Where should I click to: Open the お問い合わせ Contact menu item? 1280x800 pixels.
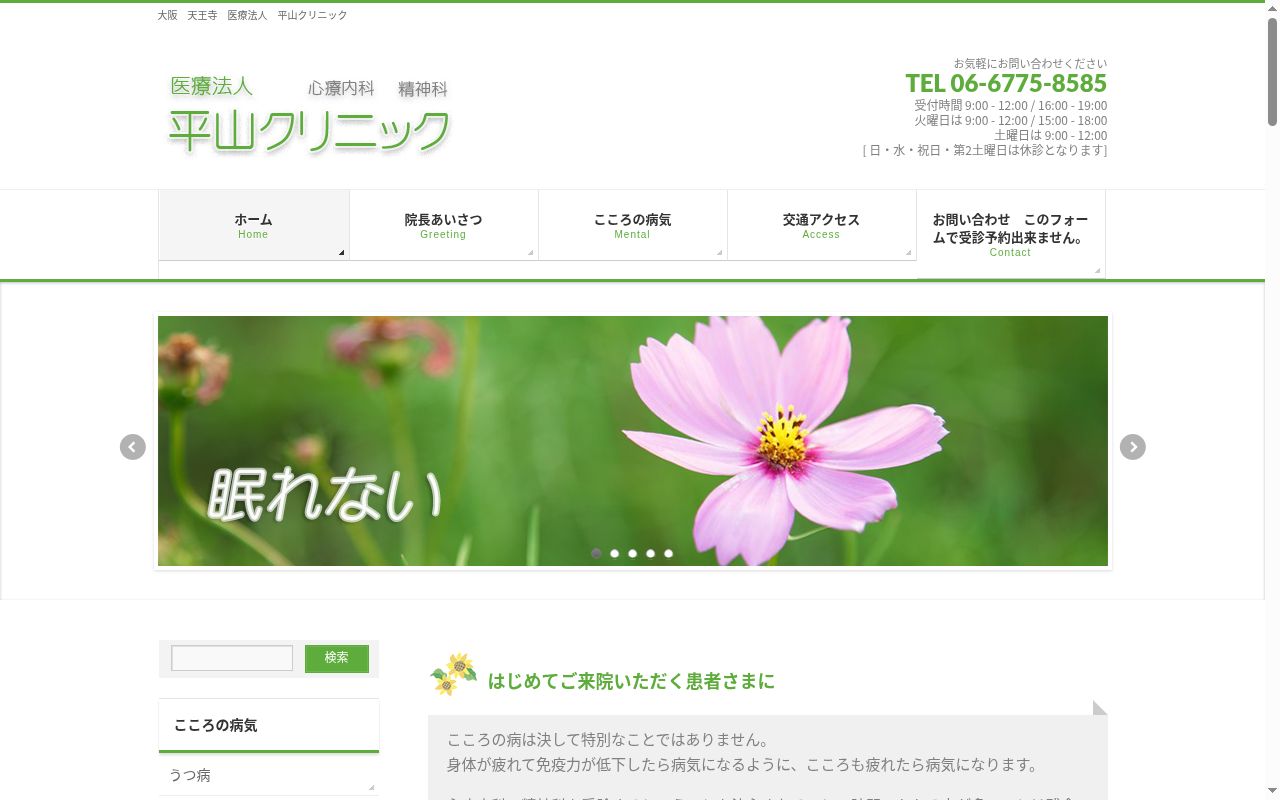tap(1011, 234)
